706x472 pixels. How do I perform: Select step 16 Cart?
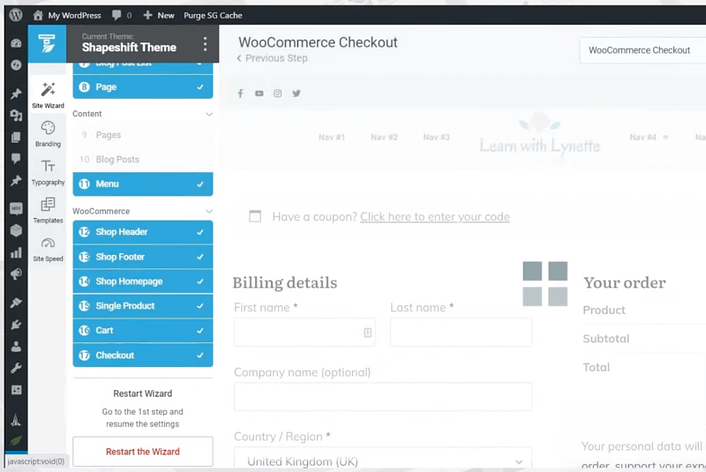[x=143, y=331]
